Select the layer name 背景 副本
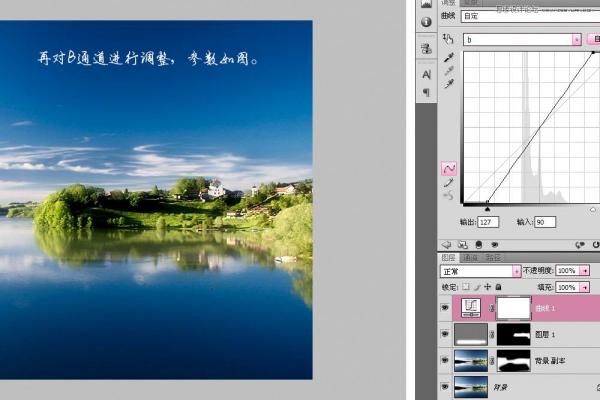The width and height of the screenshot is (600, 400). click(x=550, y=361)
